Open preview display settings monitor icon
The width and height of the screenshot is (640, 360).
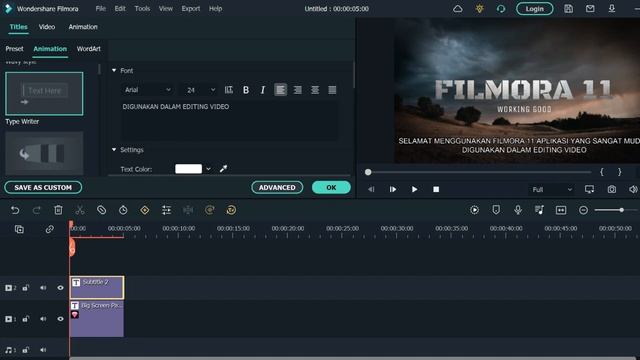[589, 189]
